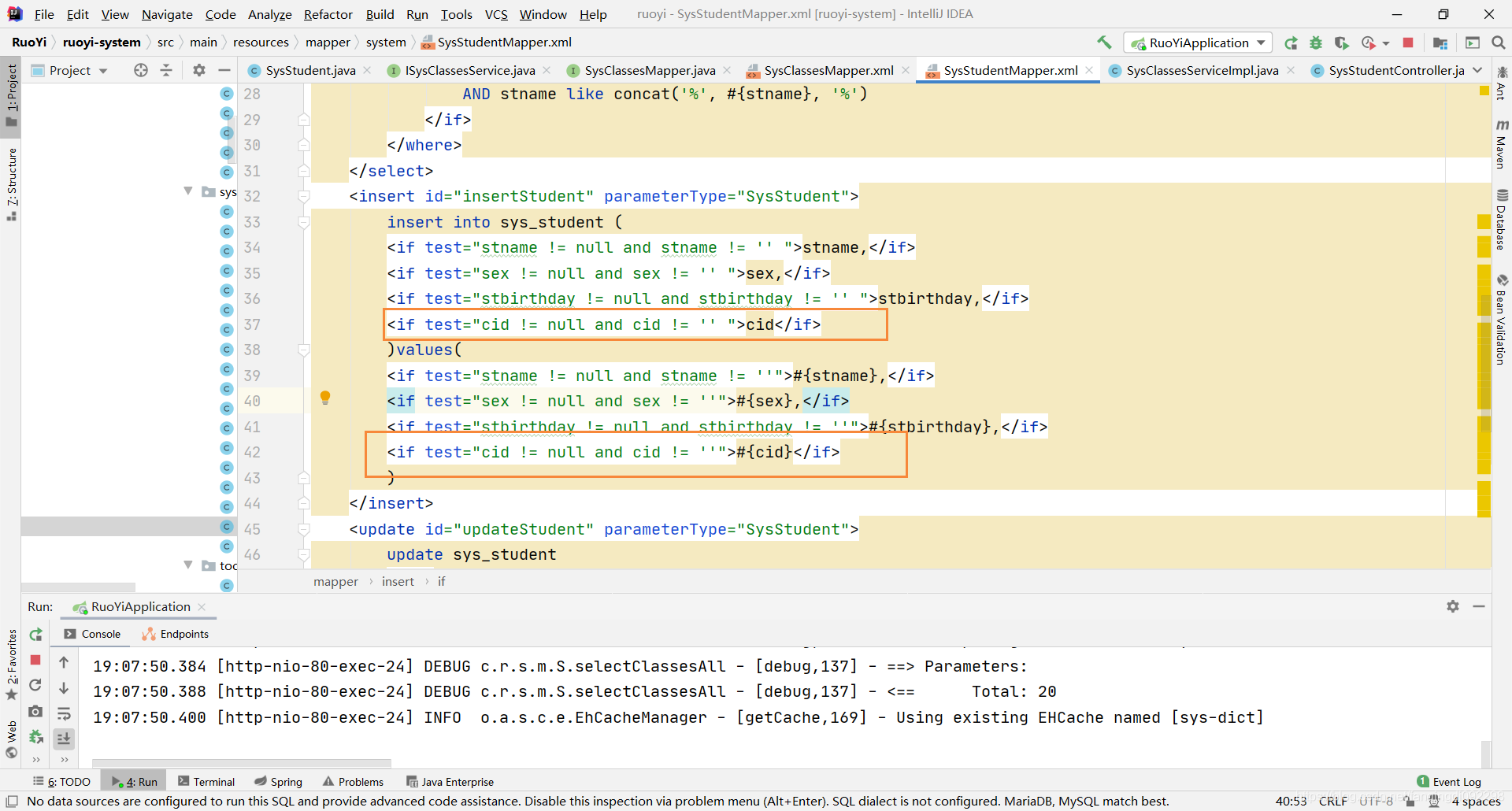Open the Refactor menu

(x=328, y=14)
